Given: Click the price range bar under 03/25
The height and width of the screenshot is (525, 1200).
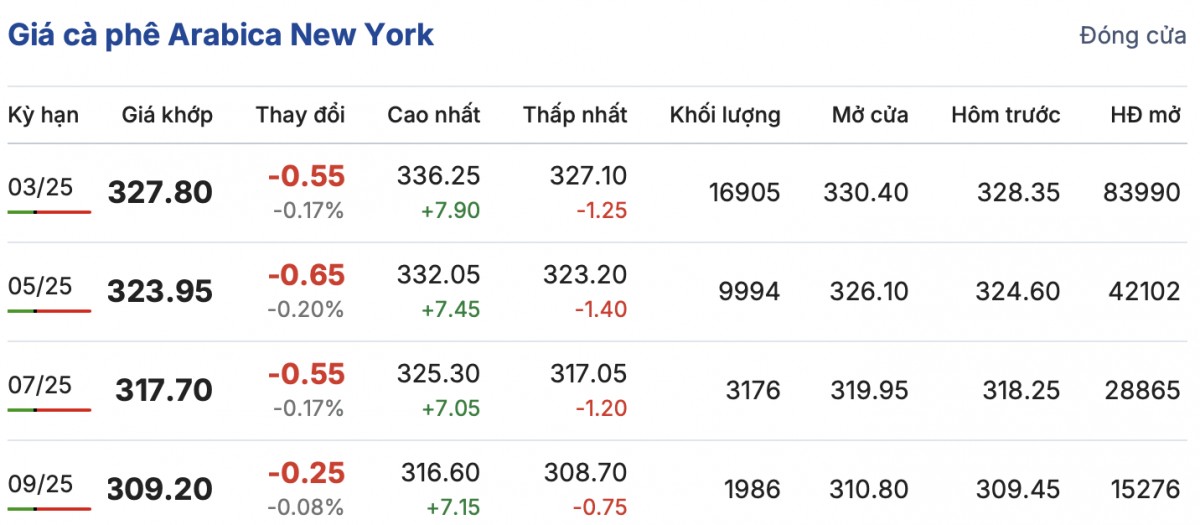Looking at the screenshot, I should tap(49, 212).
